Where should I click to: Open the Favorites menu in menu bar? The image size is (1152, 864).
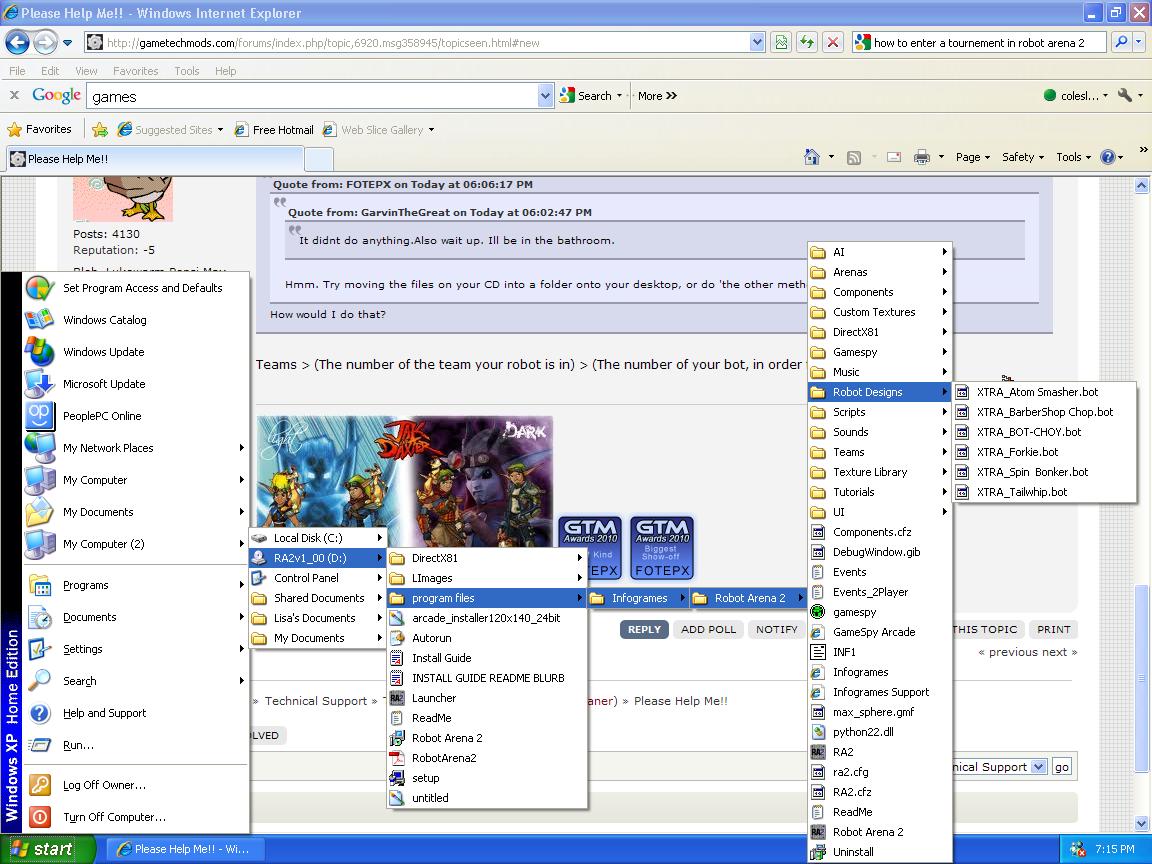coord(135,71)
